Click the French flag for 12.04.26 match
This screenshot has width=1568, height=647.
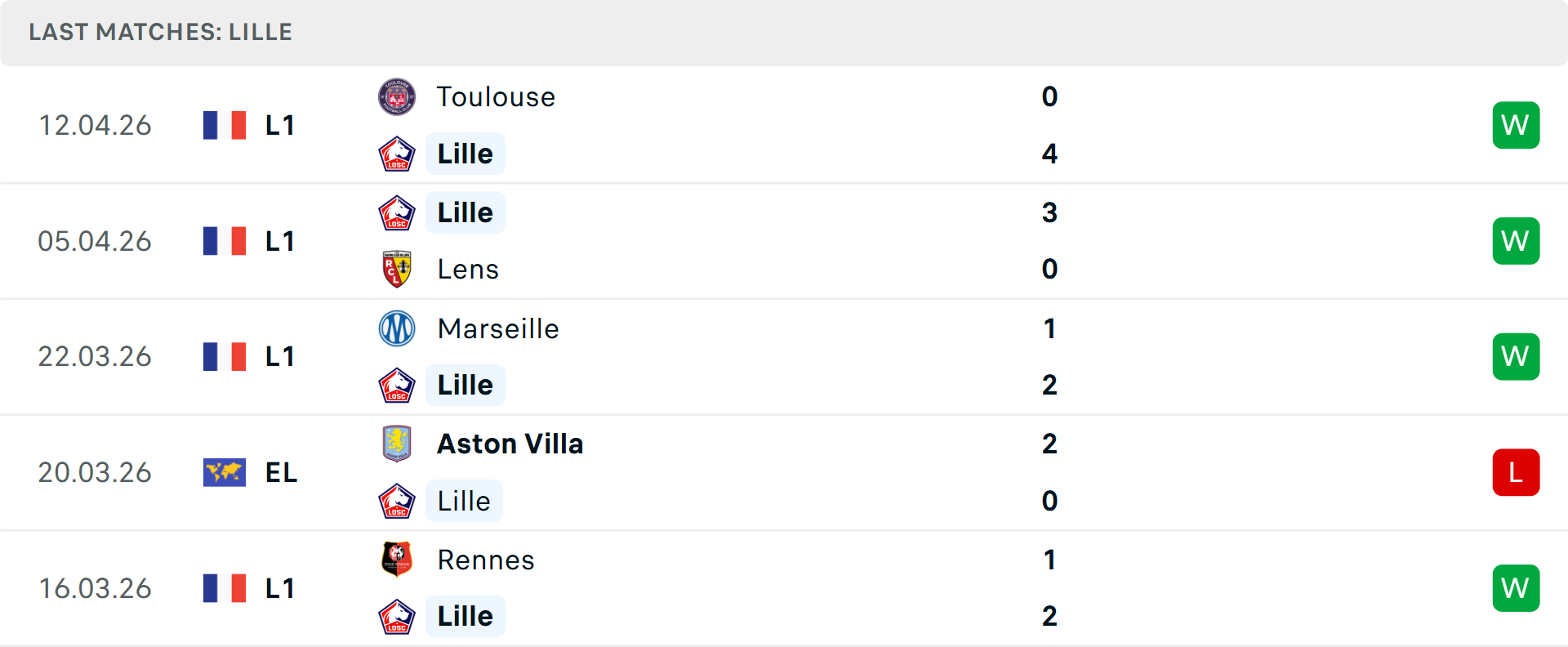click(225, 125)
